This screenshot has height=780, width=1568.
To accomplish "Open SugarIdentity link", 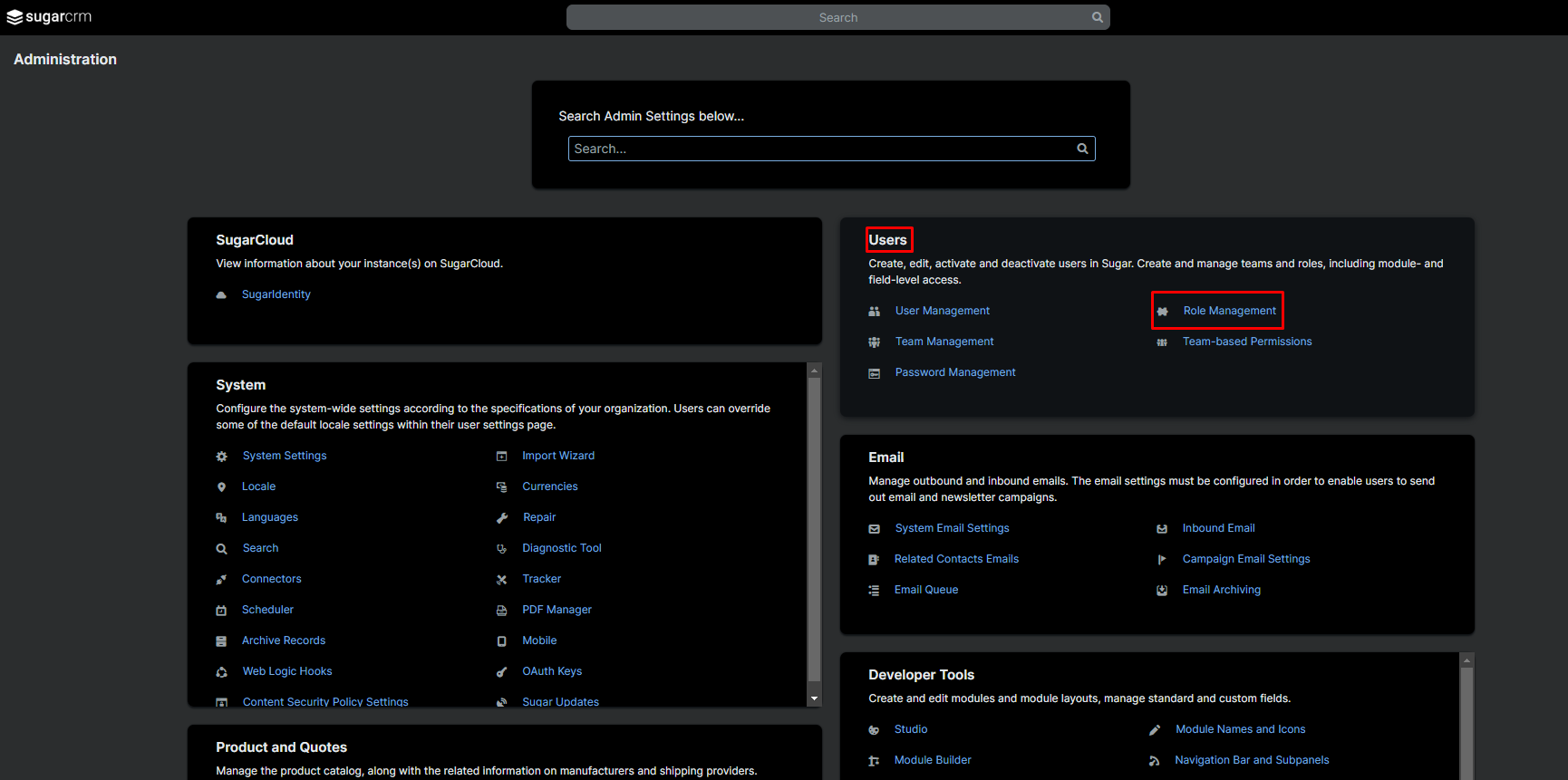I will 276,294.
